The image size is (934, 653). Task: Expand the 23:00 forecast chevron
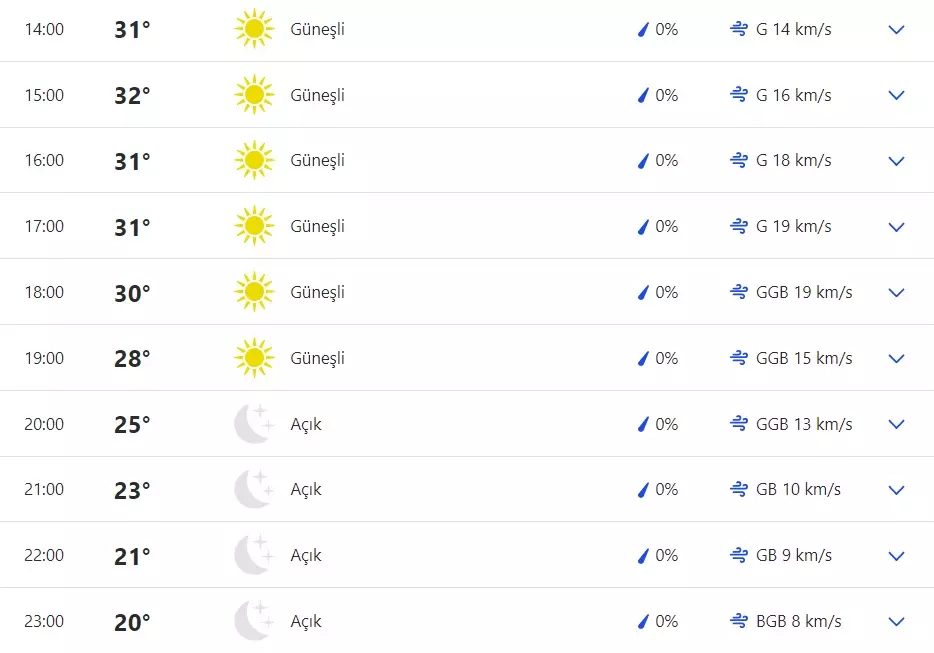tap(896, 621)
